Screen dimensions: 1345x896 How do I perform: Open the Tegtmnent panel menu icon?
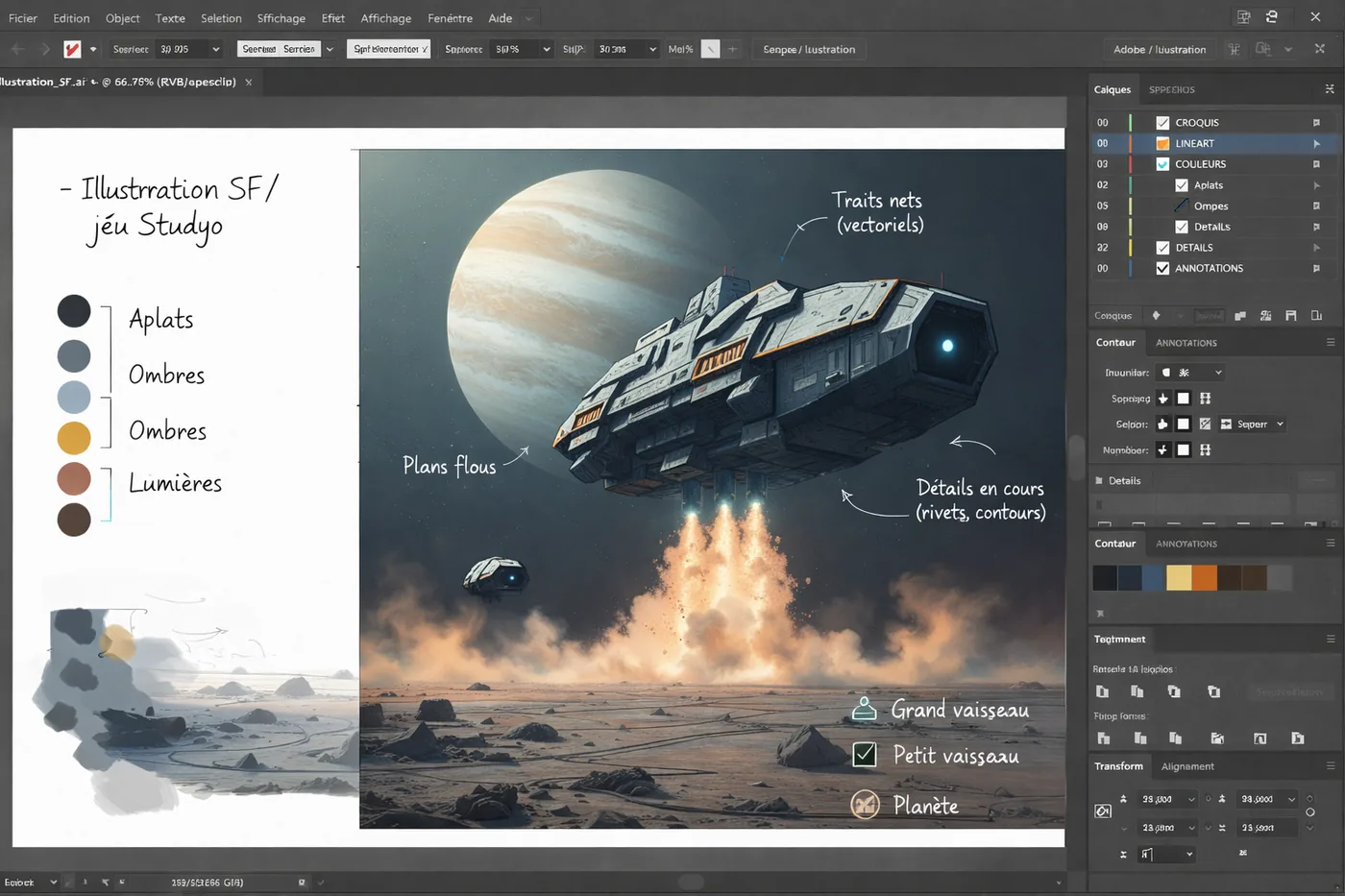click(x=1331, y=640)
